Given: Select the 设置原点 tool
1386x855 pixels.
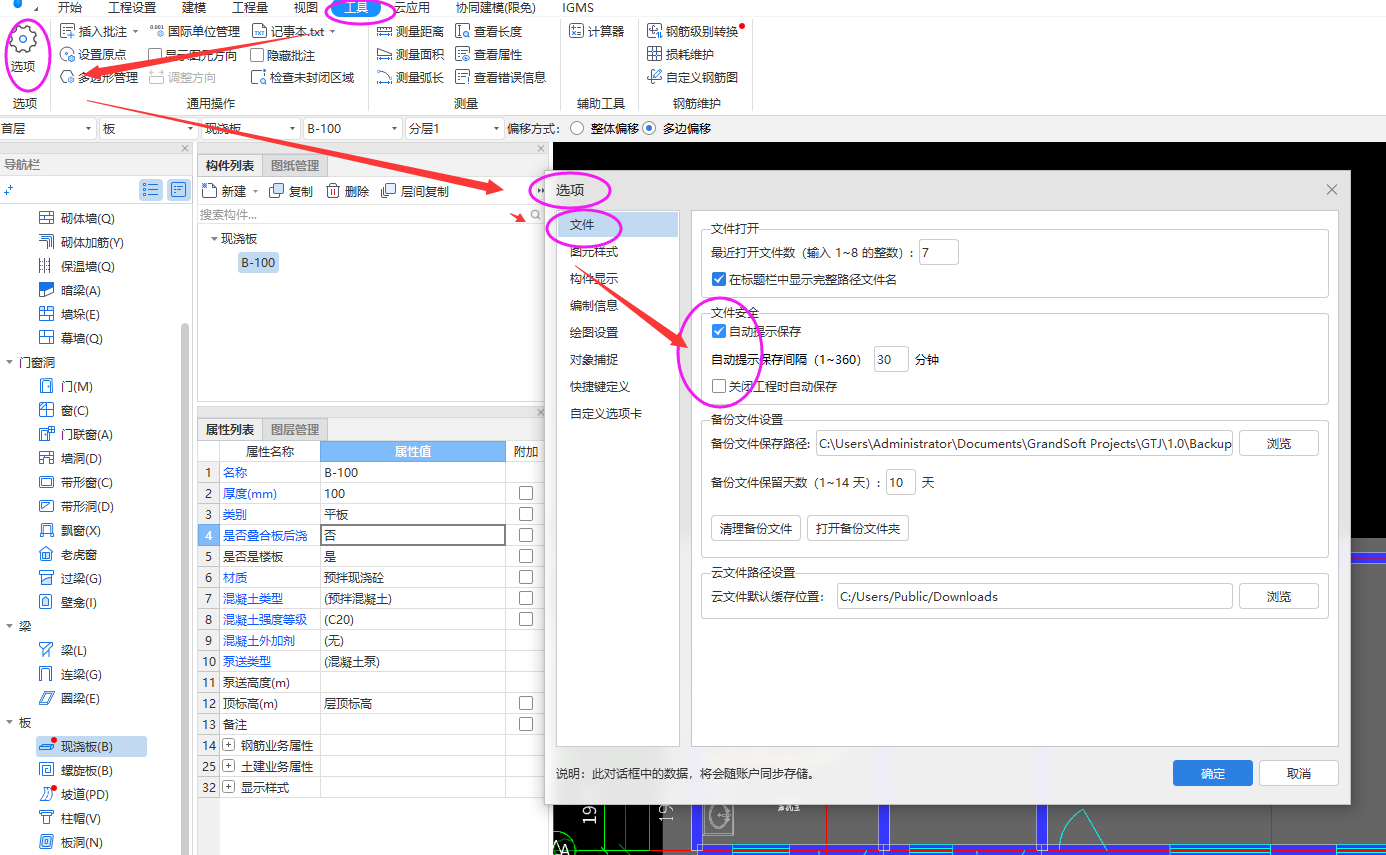Looking at the screenshot, I should [93, 55].
